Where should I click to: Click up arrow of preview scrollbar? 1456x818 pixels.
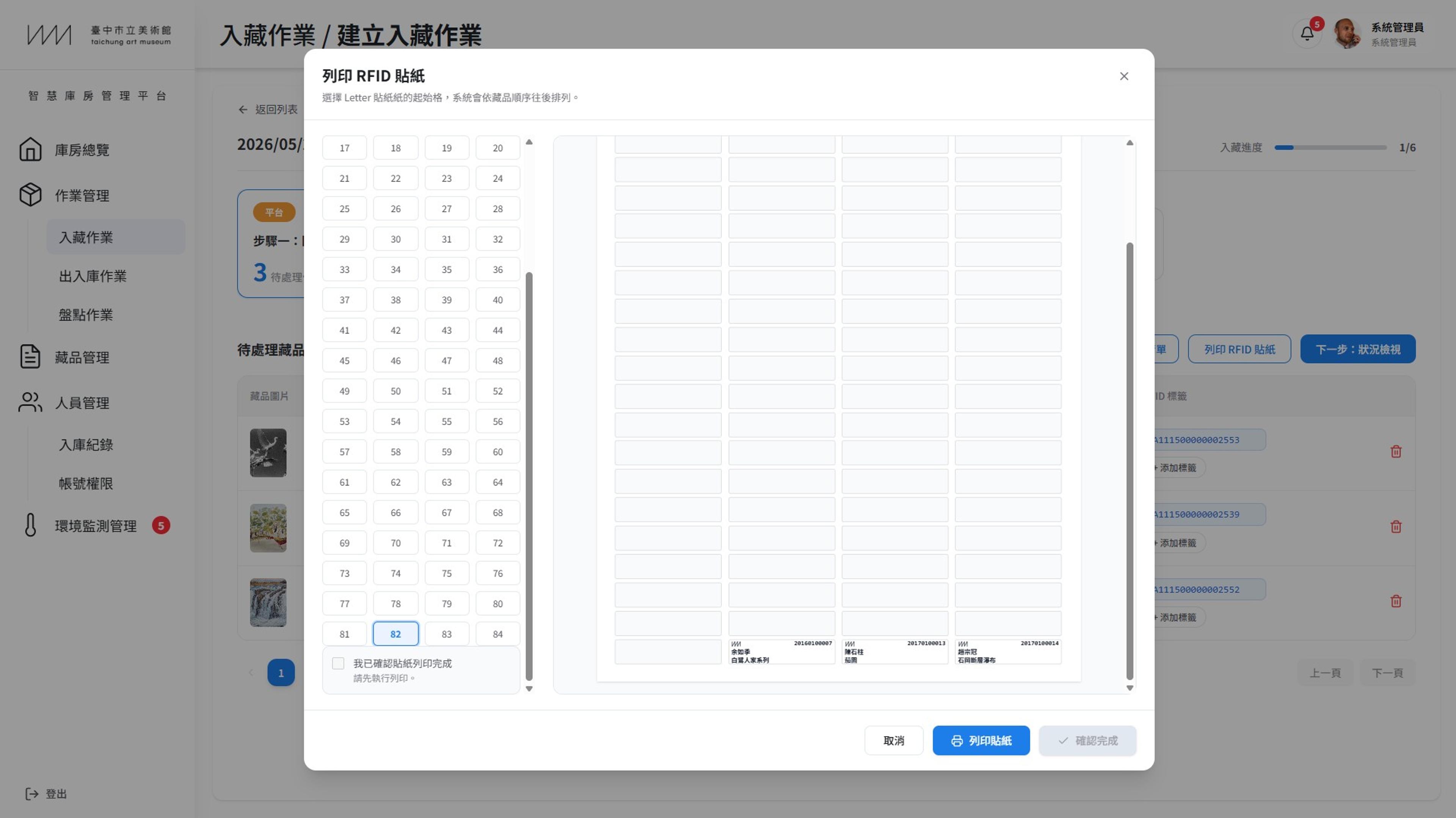click(x=1129, y=143)
